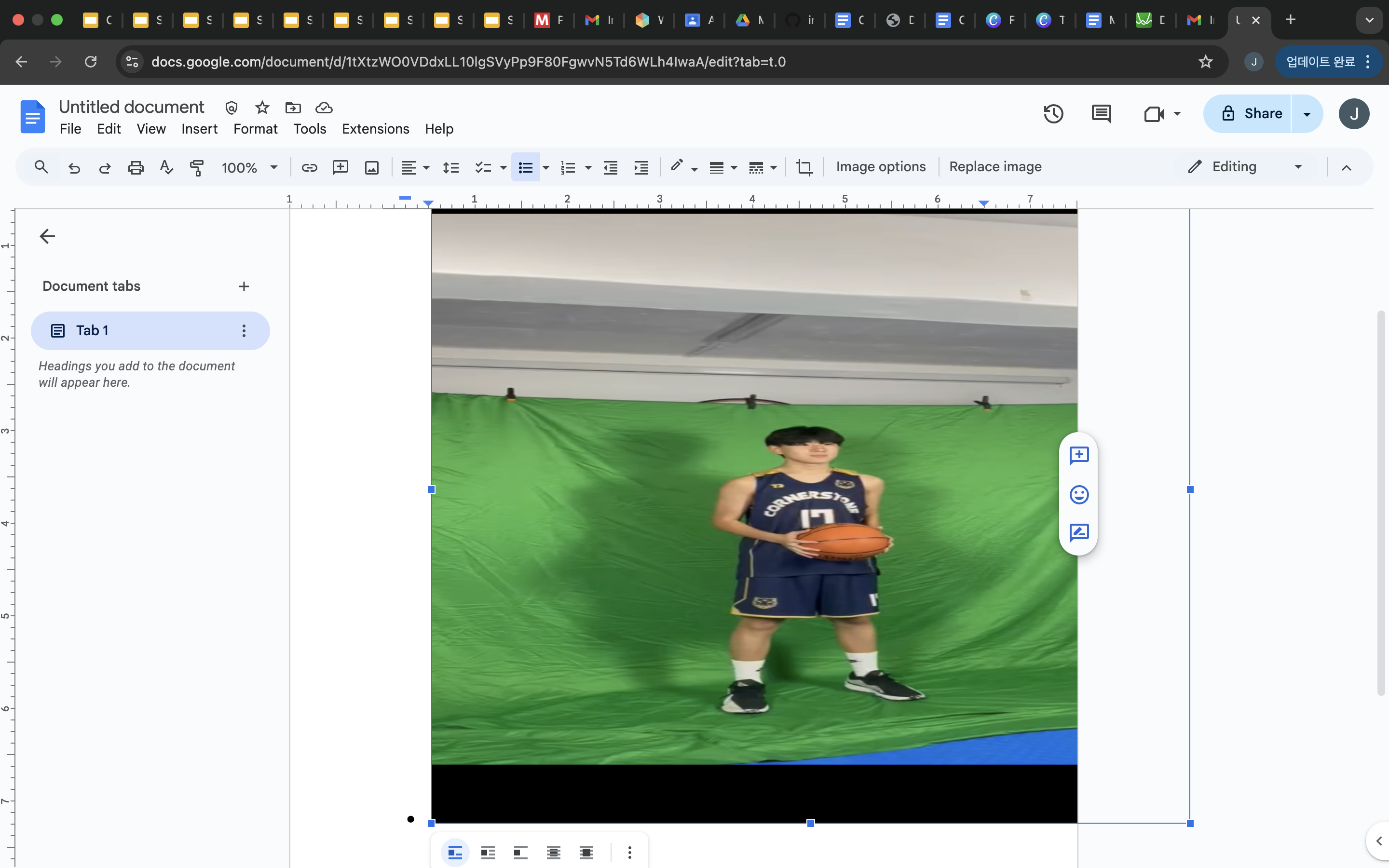
Task: Click the Replace image button
Action: (994, 167)
